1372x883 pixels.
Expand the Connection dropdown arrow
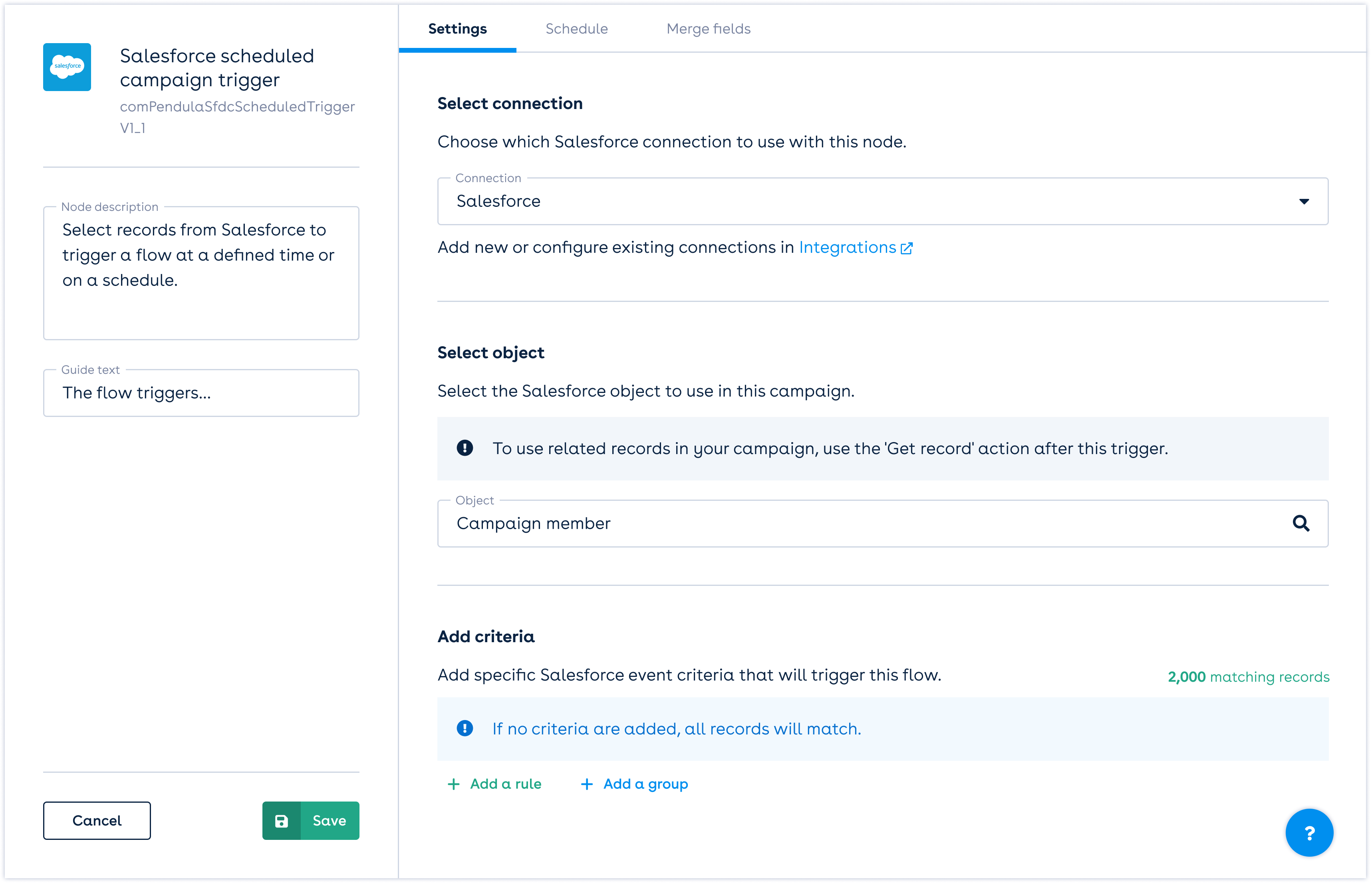pyautogui.click(x=1304, y=201)
